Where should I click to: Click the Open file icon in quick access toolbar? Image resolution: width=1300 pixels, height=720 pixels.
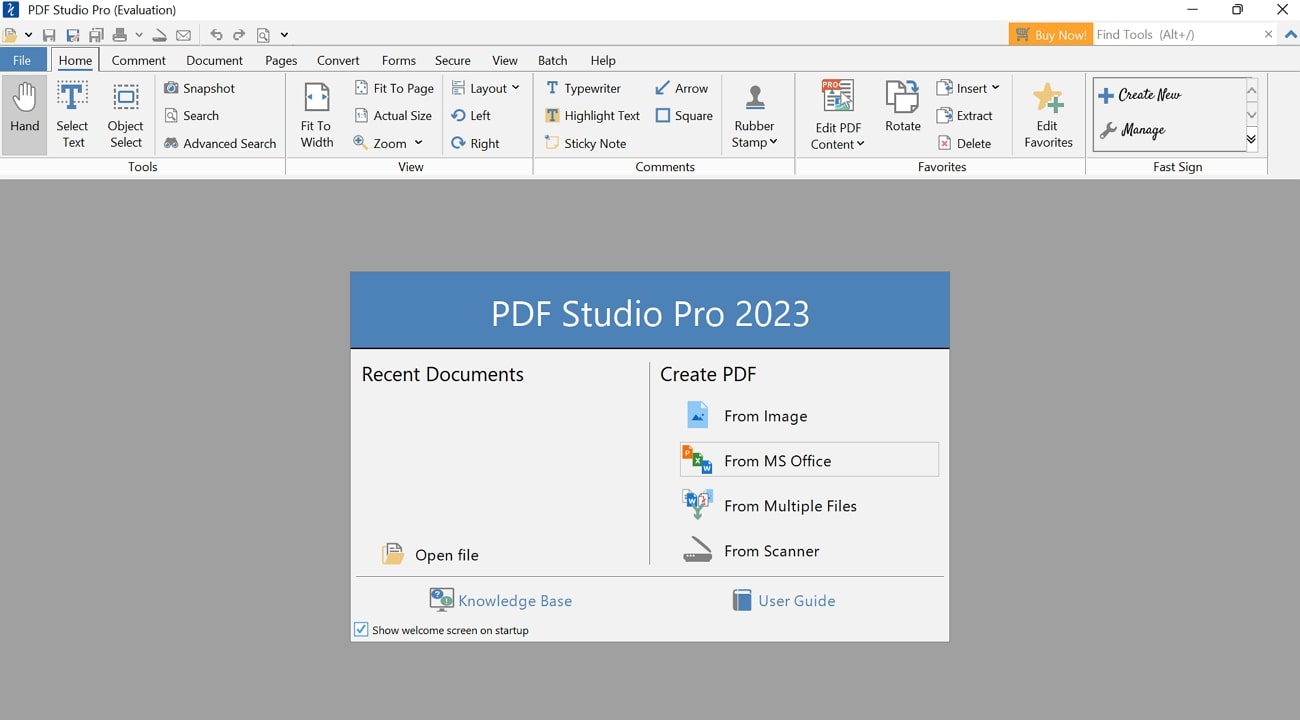tap(11, 35)
